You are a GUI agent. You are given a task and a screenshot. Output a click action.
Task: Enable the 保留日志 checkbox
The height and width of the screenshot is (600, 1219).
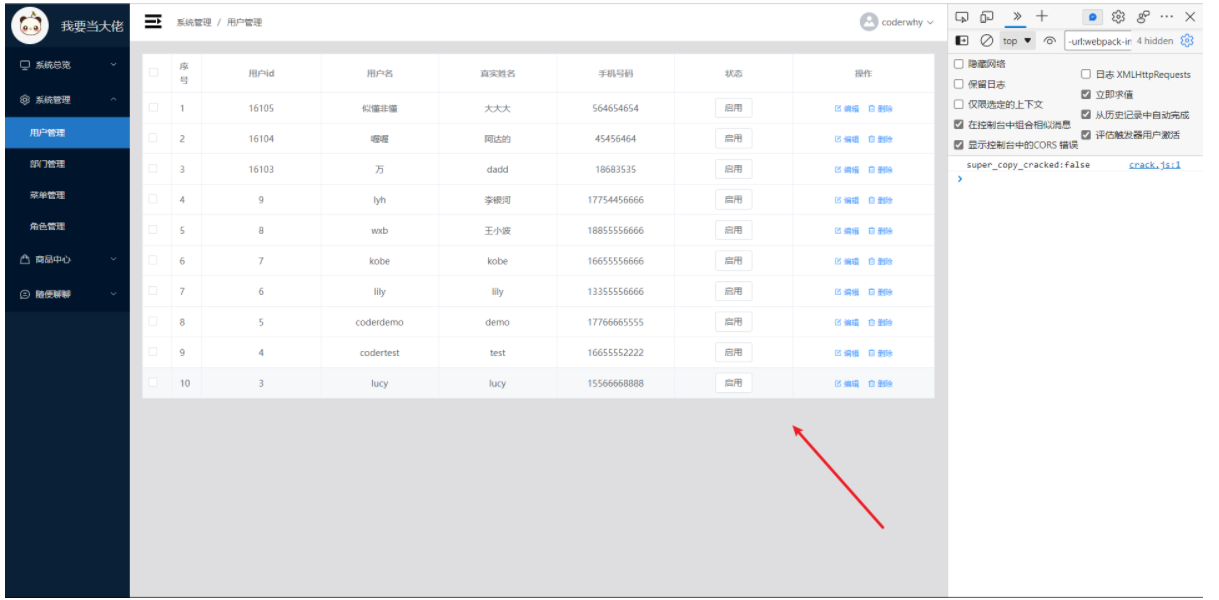coord(959,84)
